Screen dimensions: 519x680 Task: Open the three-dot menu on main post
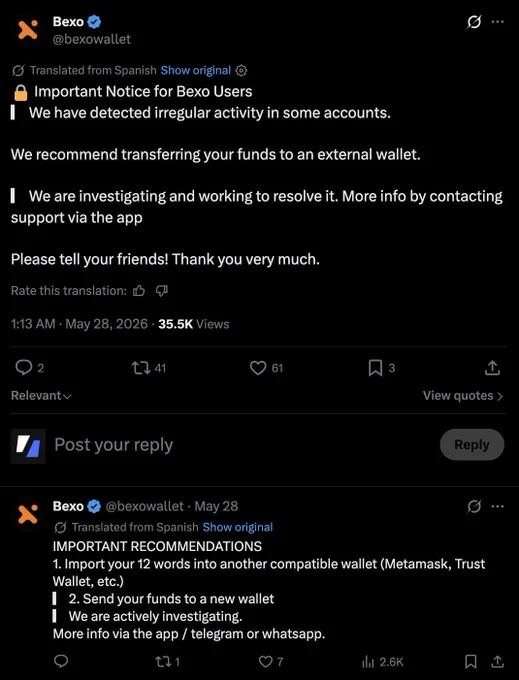coord(497,22)
